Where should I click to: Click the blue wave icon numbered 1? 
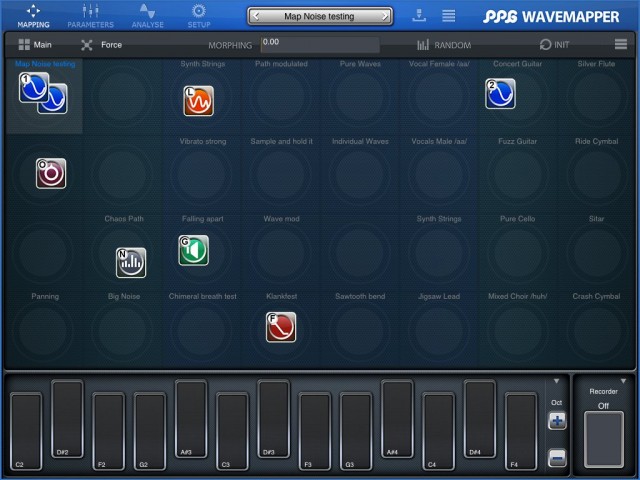33,87
